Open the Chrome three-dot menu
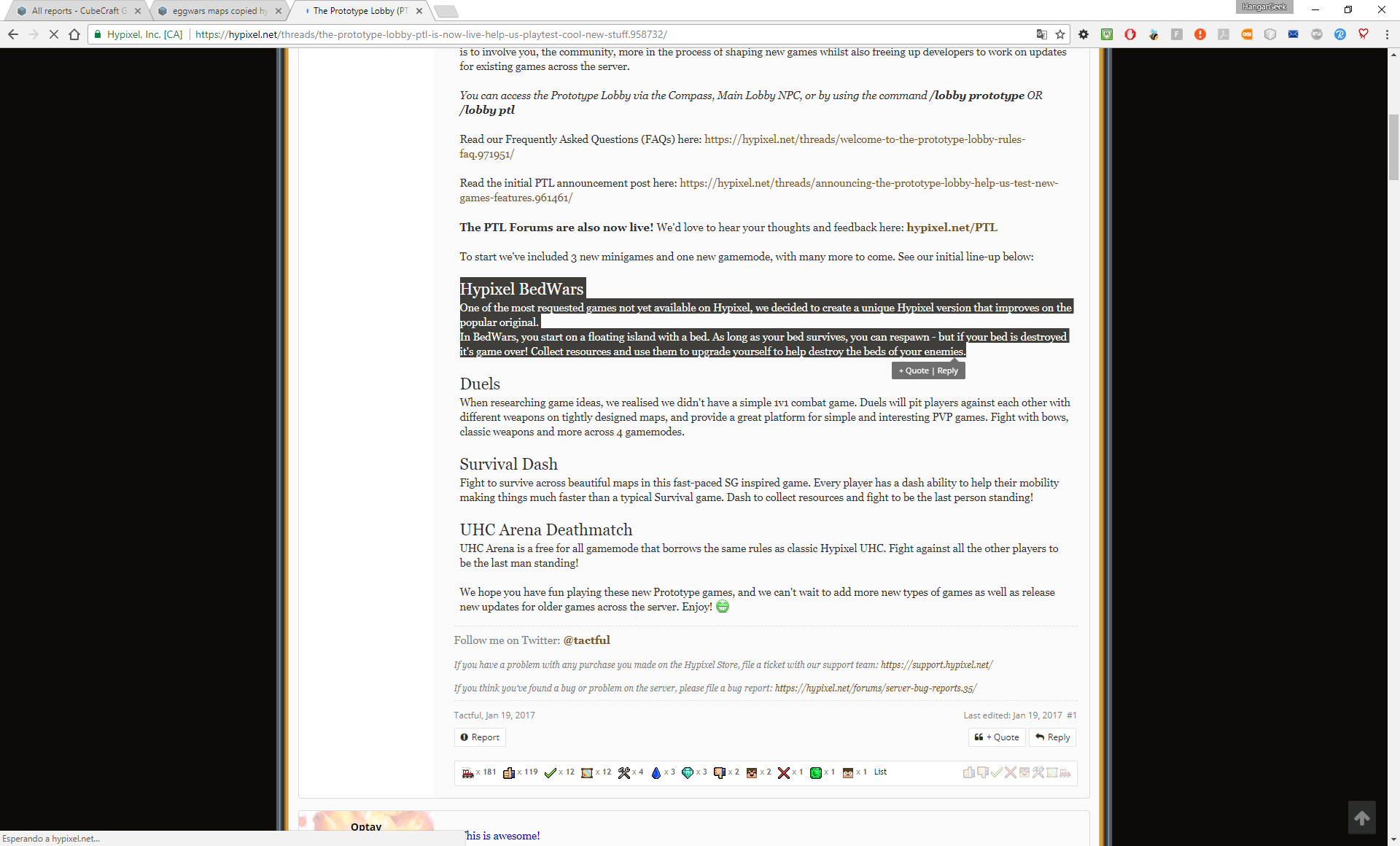The width and height of the screenshot is (1400, 846). tap(1387, 34)
